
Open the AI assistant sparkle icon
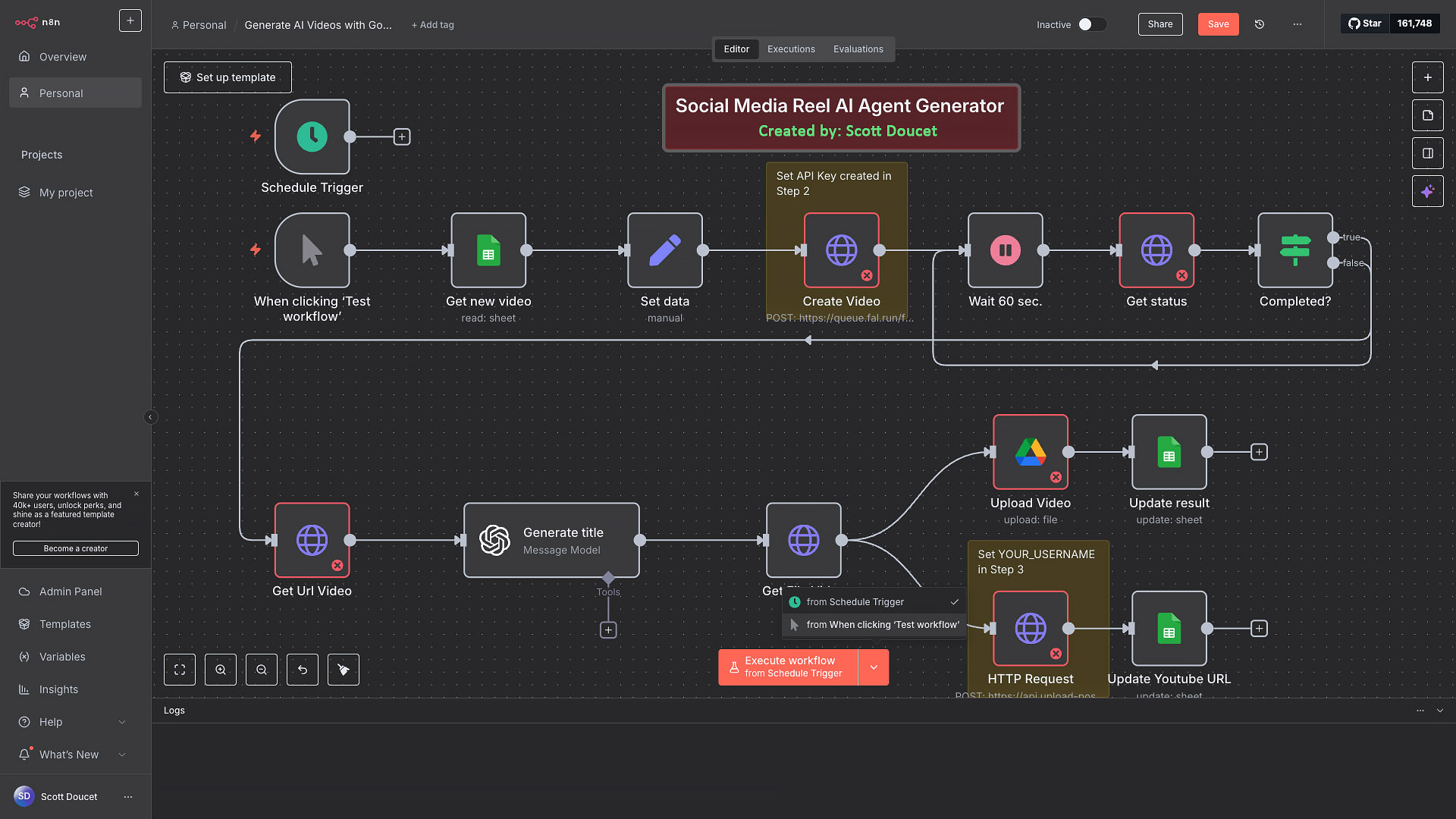pos(1427,191)
